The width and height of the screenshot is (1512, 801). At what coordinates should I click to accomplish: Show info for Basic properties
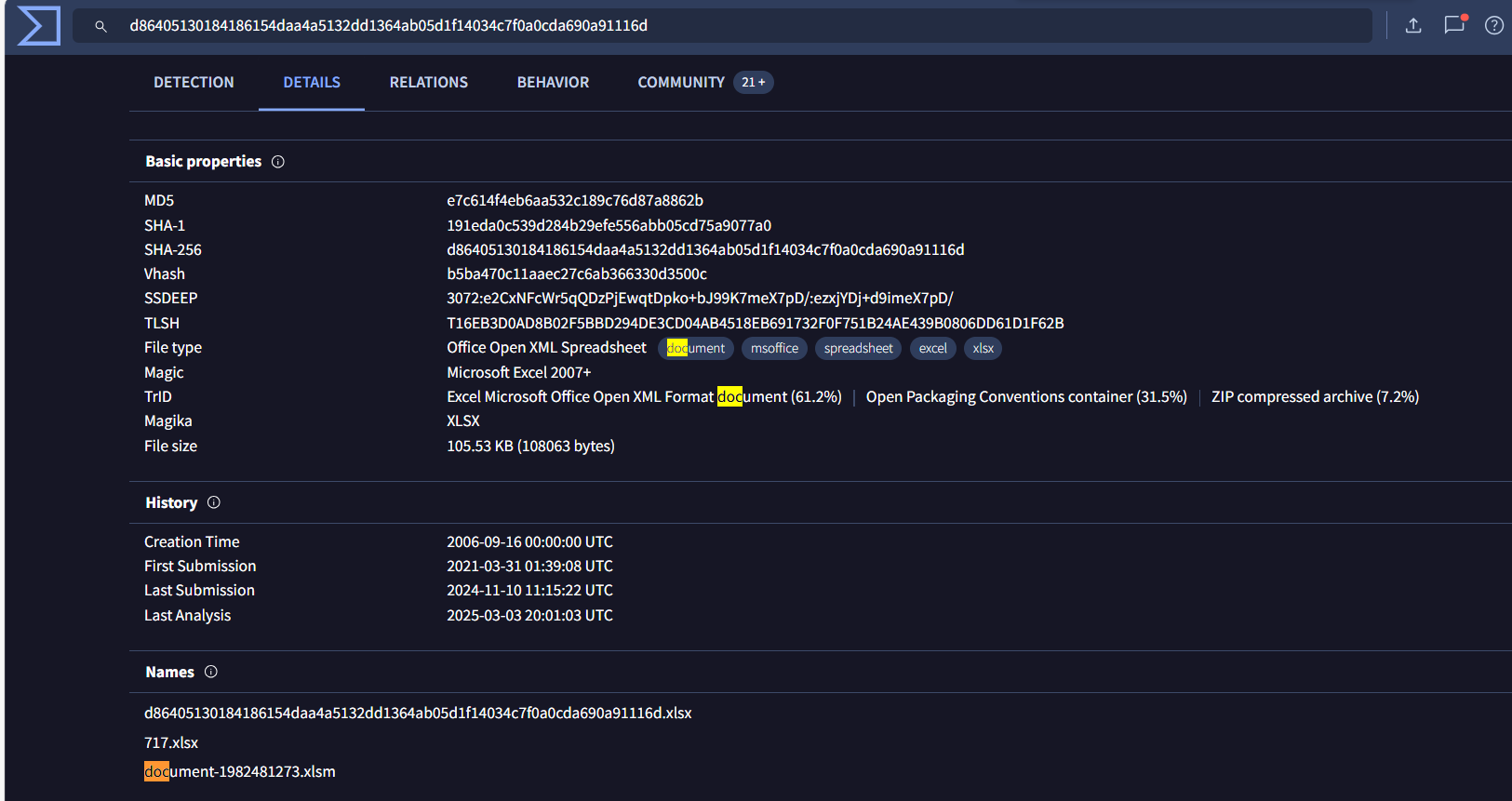[x=278, y=162]
